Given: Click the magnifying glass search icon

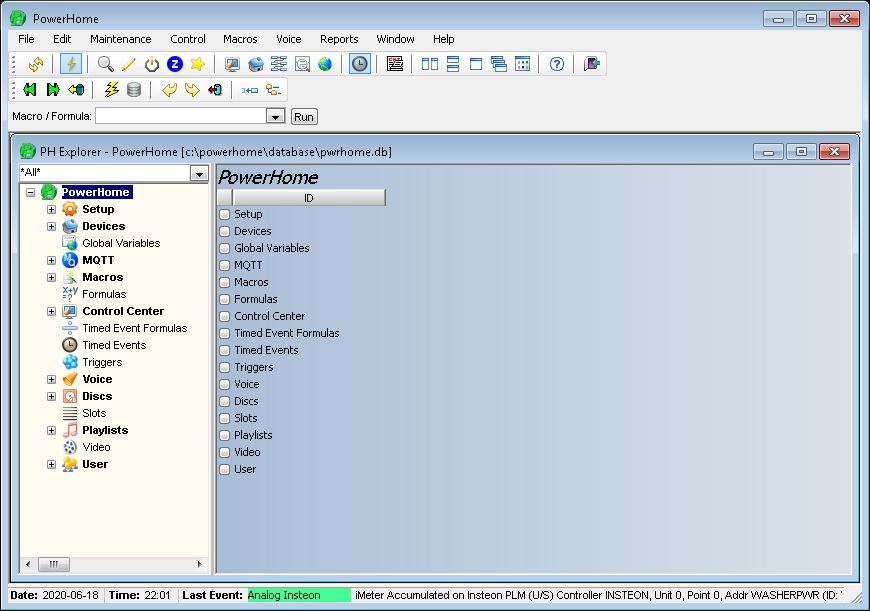Looking at the screenshot, I should point(105,64).
